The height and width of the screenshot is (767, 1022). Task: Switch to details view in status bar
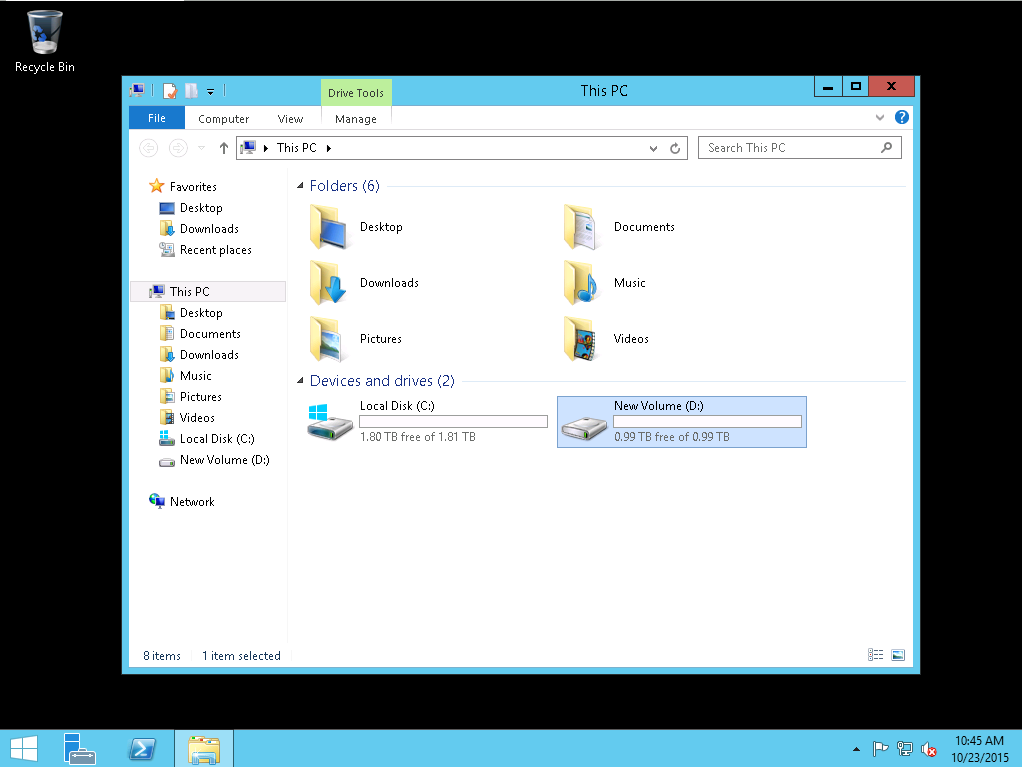(876, 655)
